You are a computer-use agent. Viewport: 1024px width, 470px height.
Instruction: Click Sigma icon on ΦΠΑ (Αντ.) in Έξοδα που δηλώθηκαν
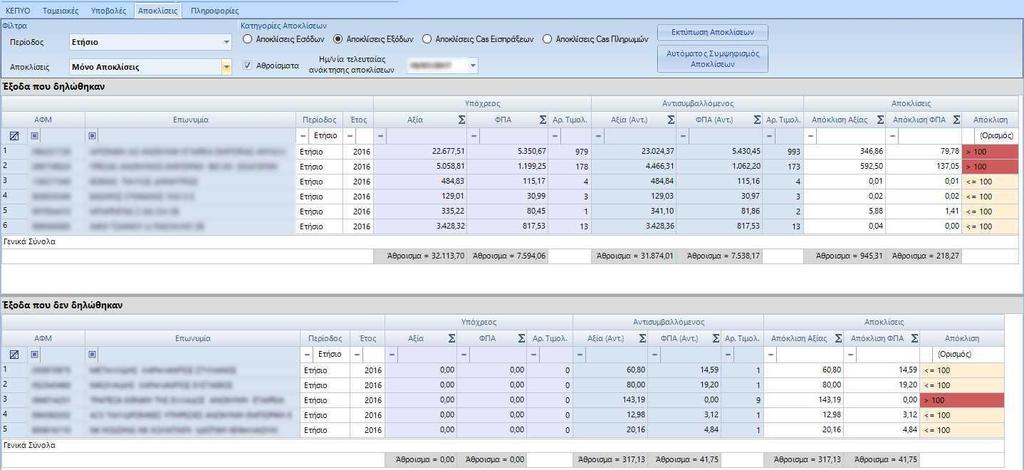(x=757, y=120)
